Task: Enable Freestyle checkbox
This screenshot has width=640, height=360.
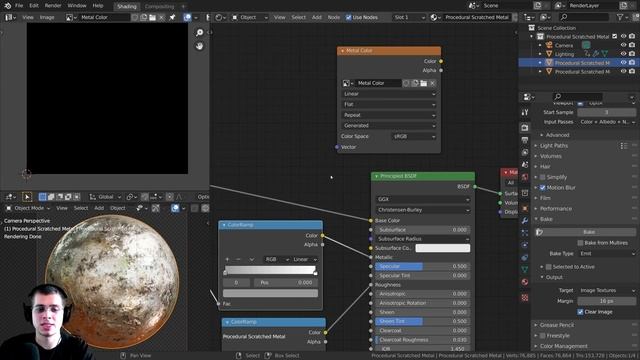Action: coord(542,336)
